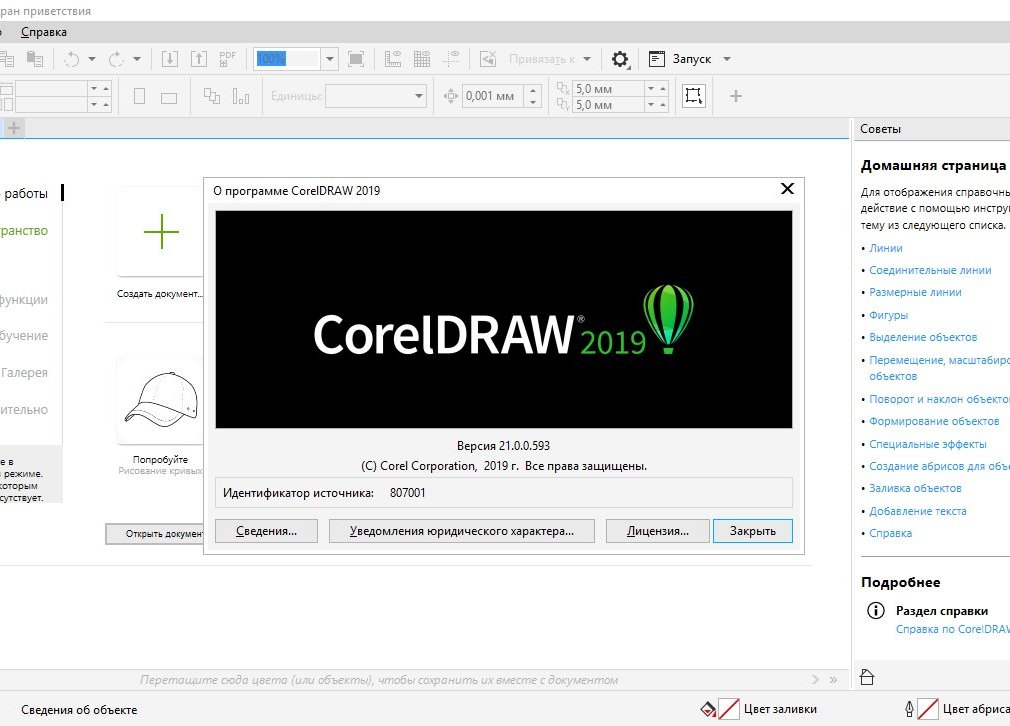Select the portrait page orientation icon
Screen dimensions: 1010x726
coord(139,97)
